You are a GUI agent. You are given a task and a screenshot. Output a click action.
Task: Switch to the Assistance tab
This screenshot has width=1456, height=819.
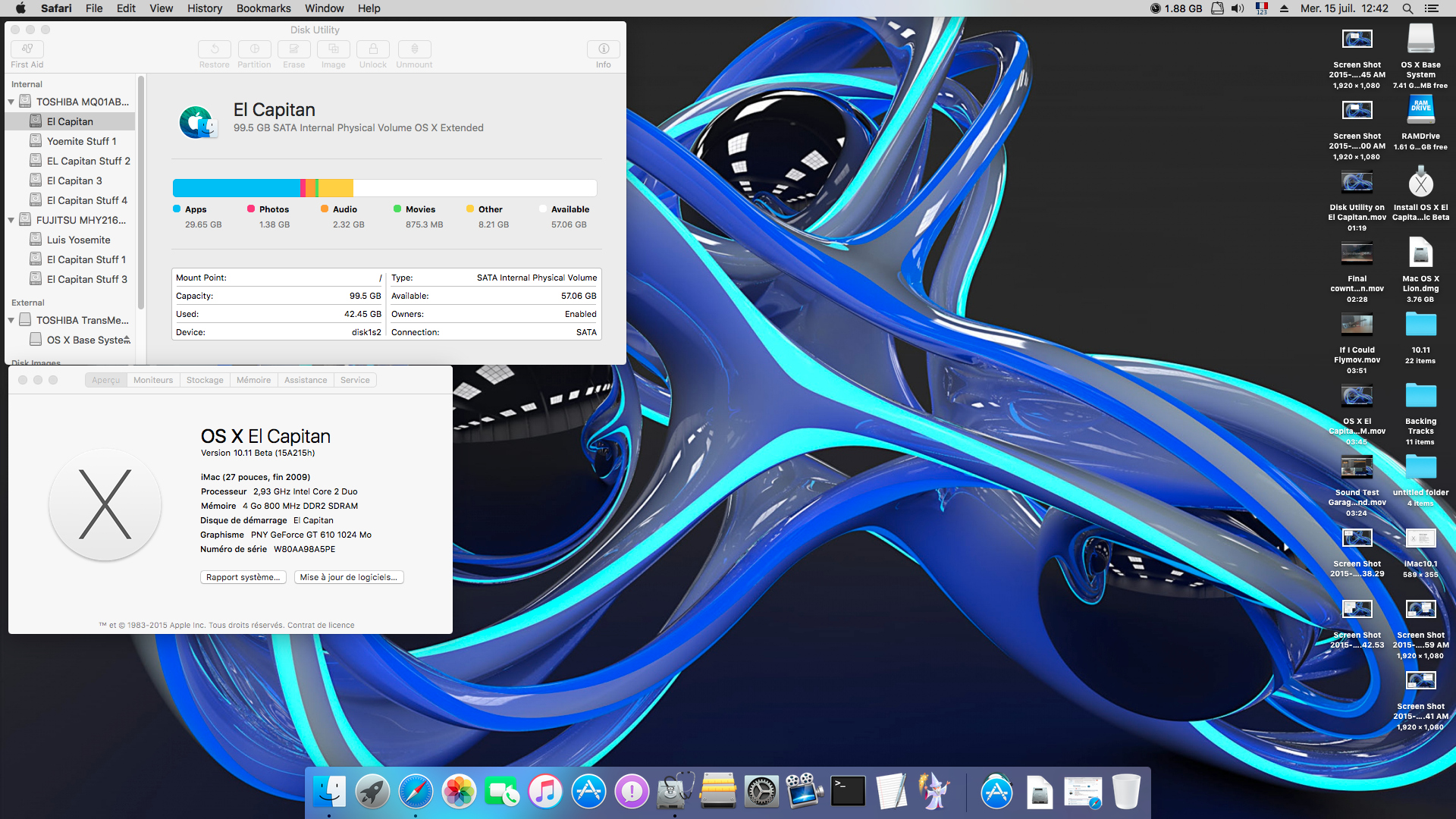(x=306, y=380)
